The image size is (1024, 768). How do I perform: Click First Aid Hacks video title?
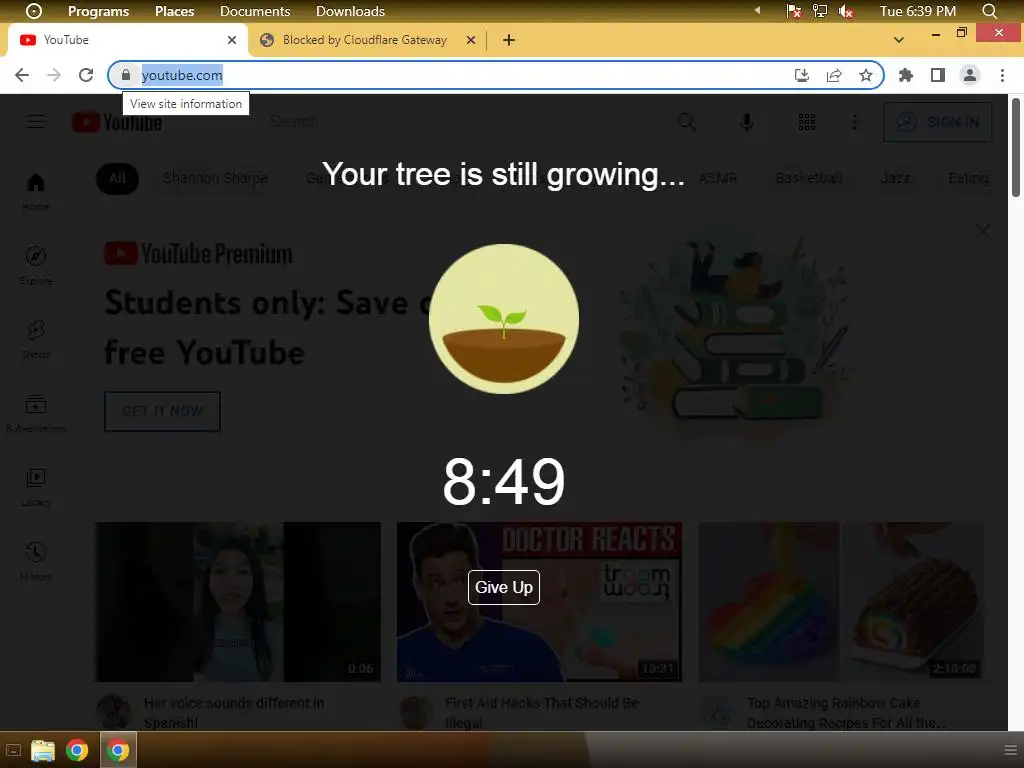(541, 712)
